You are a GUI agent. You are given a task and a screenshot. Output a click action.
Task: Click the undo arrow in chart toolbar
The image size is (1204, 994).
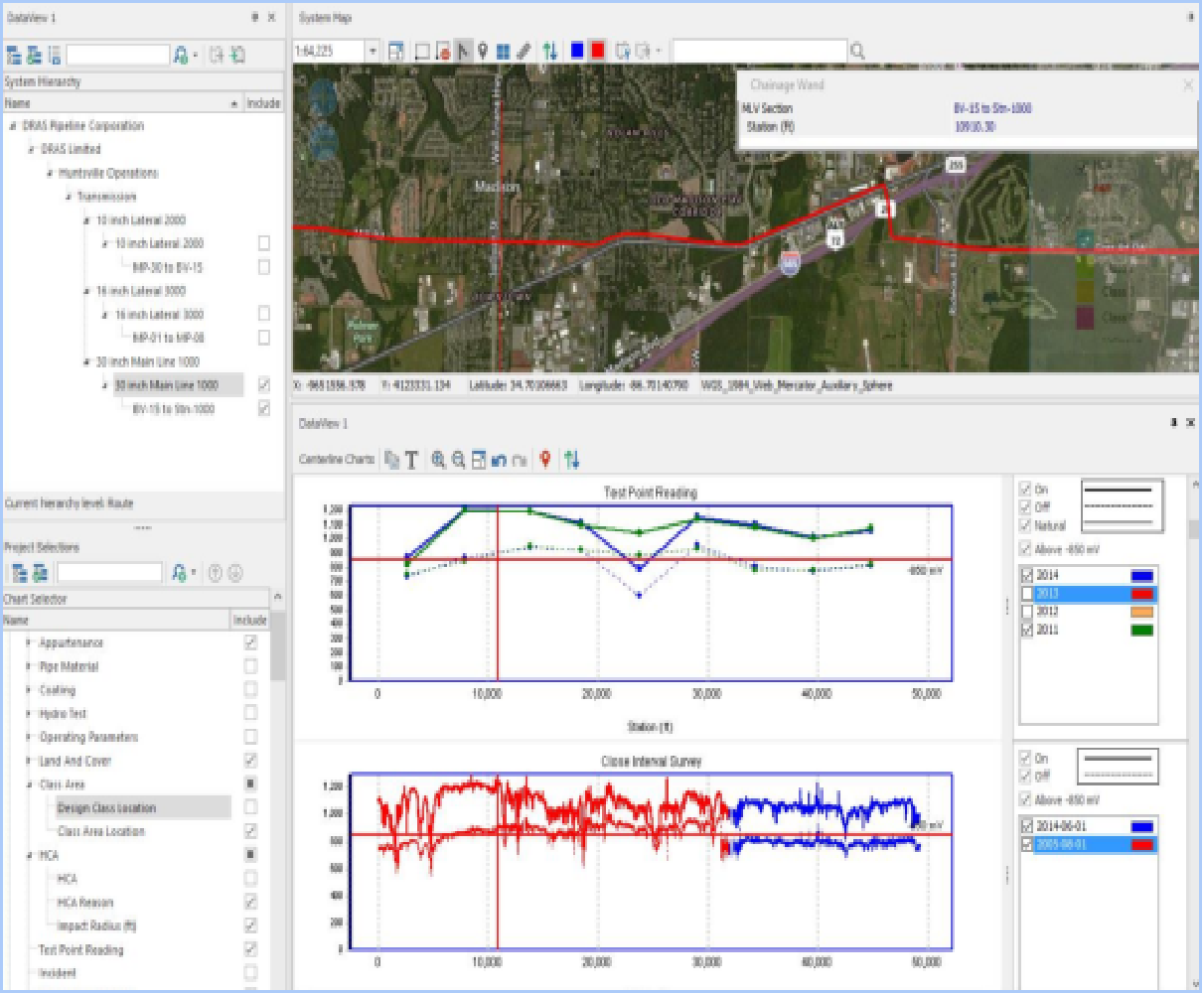click(x=499, y=460)
